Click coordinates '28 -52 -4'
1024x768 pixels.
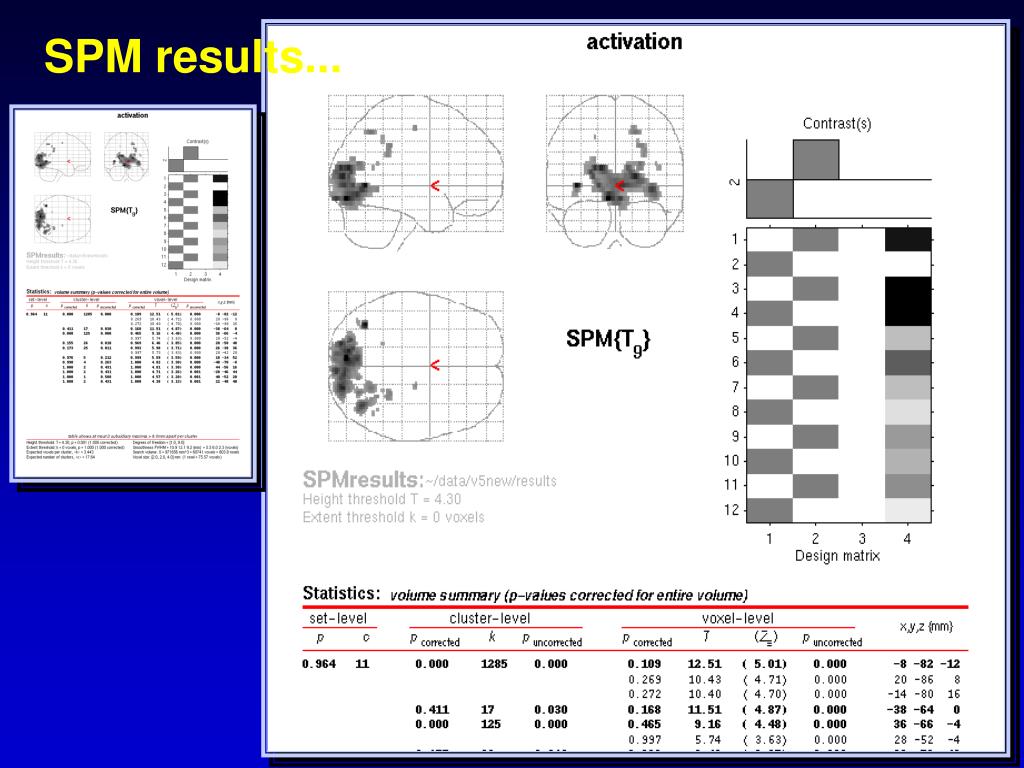pyautogui.click(x=926, y=740)
